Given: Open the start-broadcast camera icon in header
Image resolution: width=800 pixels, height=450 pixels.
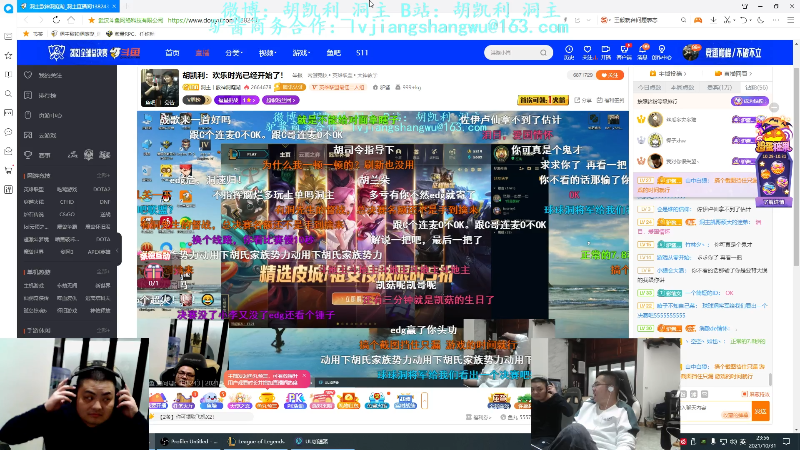Looking at the screenshot, I should click(606, 52).
